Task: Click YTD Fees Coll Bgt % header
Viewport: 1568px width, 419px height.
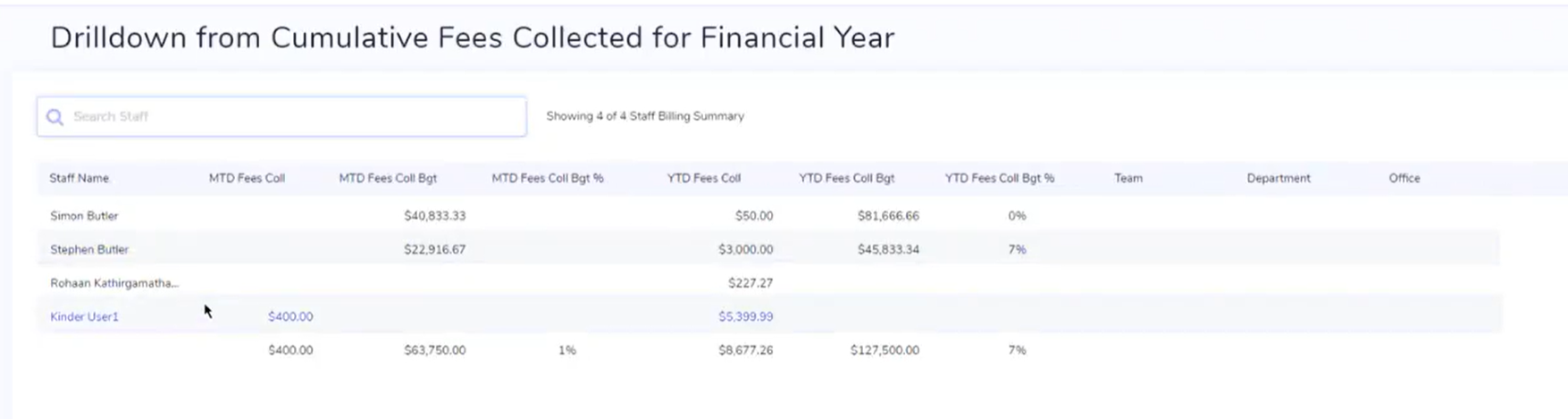Action: pyautogui.click(x=1000, y=179)
